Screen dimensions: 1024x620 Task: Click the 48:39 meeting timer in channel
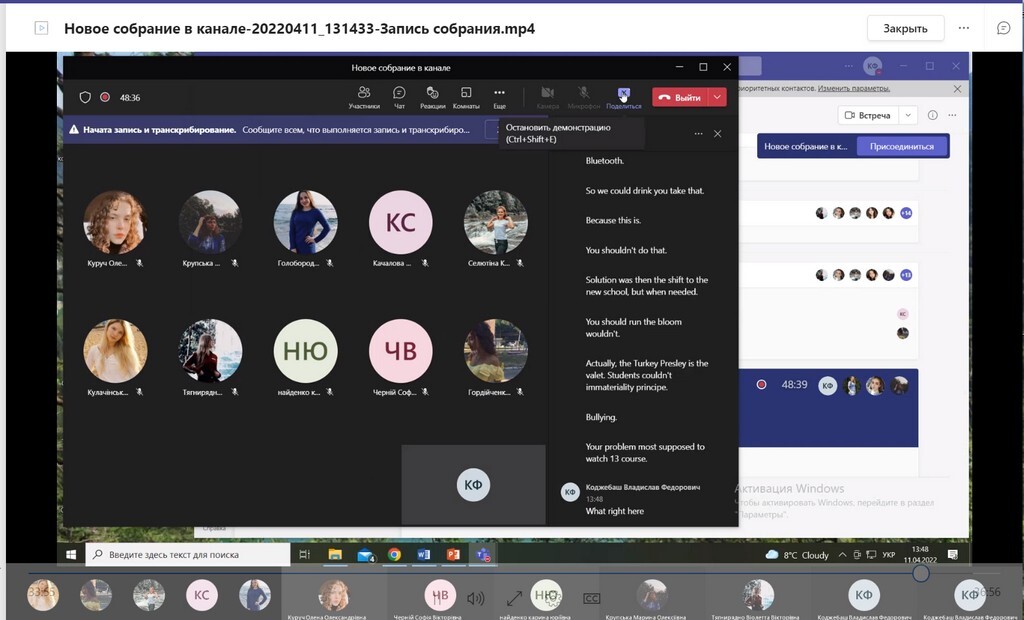click(x=794, y=385)
